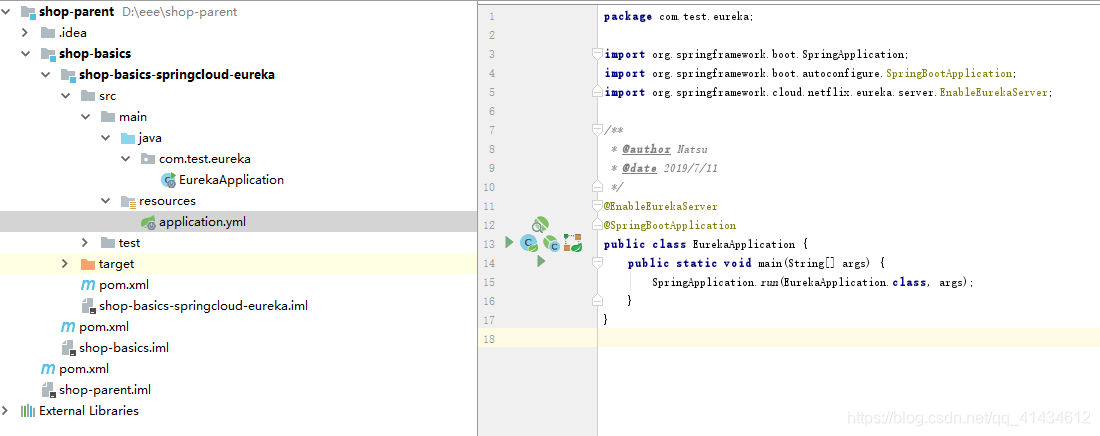
Task: Click the blue java source folder icon
Action: pyautogui.click(x=128, y=138)
